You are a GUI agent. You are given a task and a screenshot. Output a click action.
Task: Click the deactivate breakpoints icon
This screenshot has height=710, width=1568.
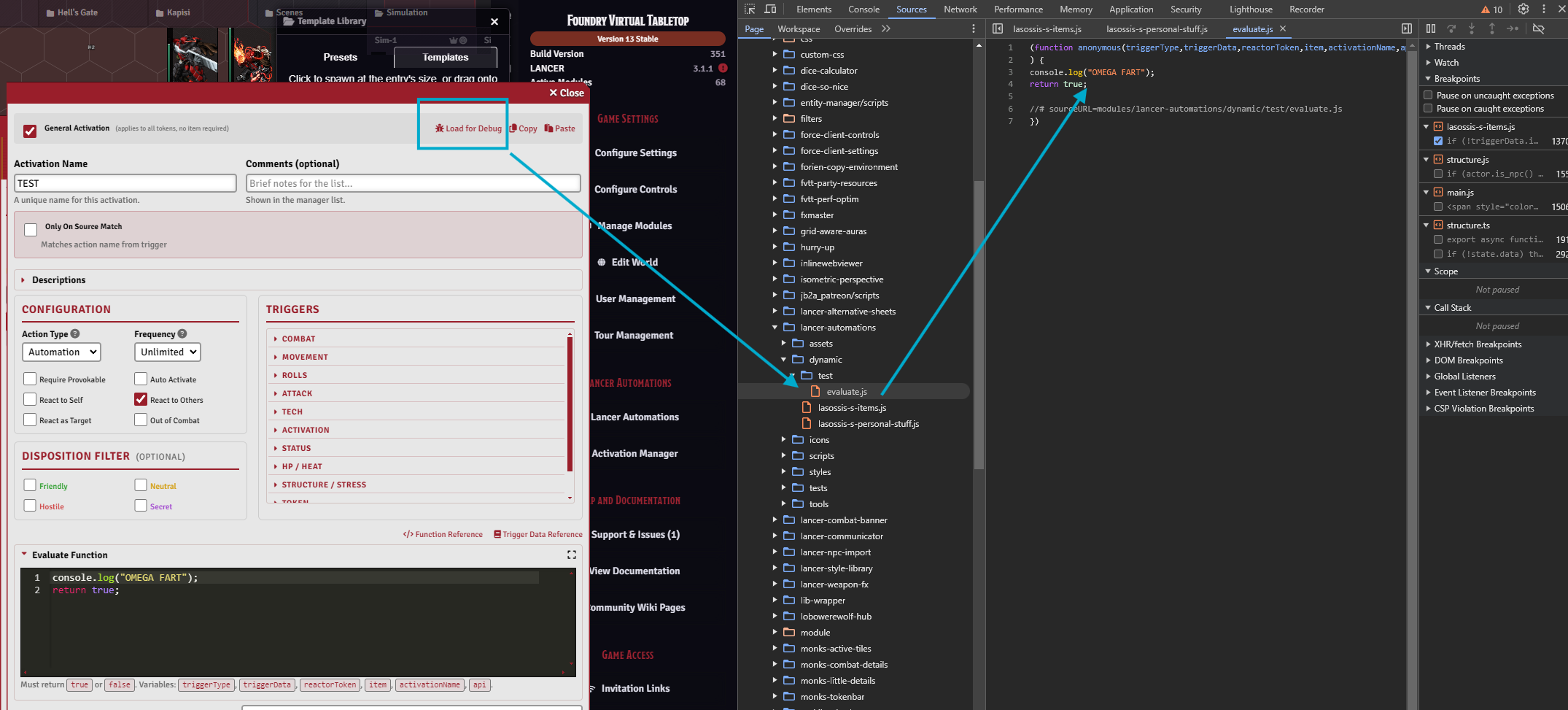click(1538, 29)
